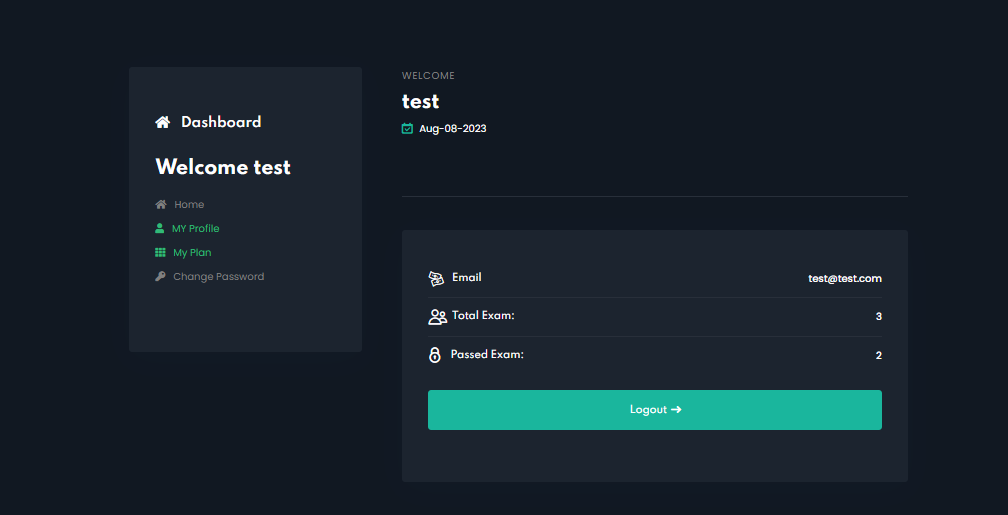Click the key icon beside Change Password
1008x515 pixels.
(160, 276)
